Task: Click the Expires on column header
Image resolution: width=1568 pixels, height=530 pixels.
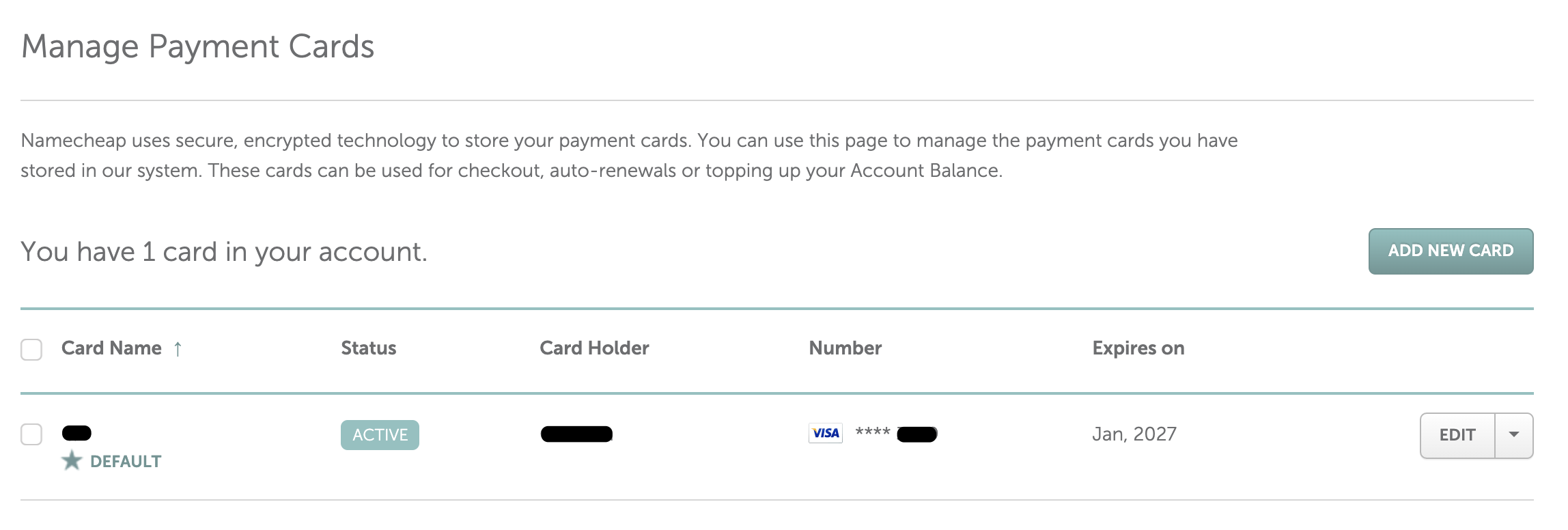Action: point(1138,348)
